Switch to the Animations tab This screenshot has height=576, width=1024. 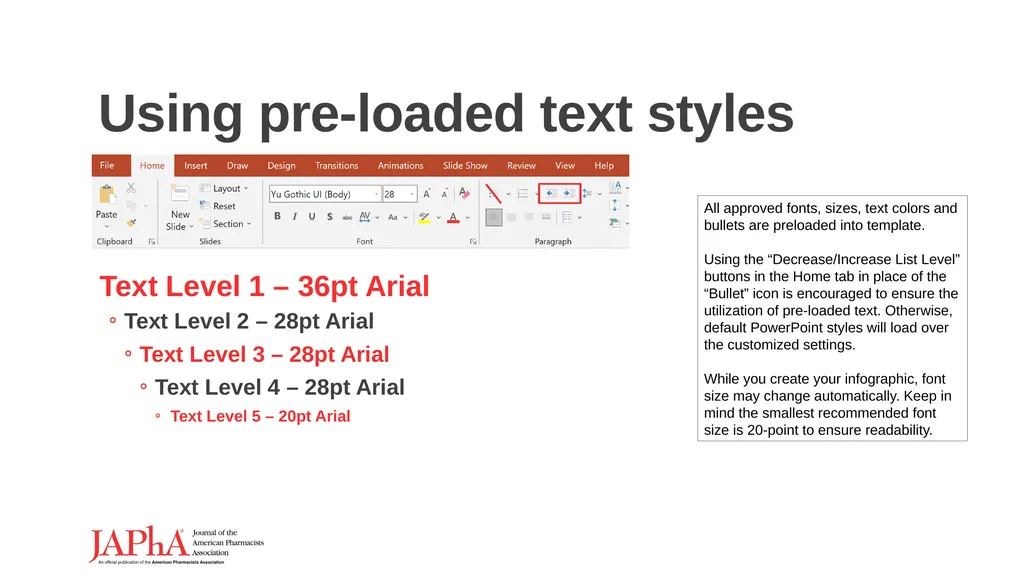(400, 165)
